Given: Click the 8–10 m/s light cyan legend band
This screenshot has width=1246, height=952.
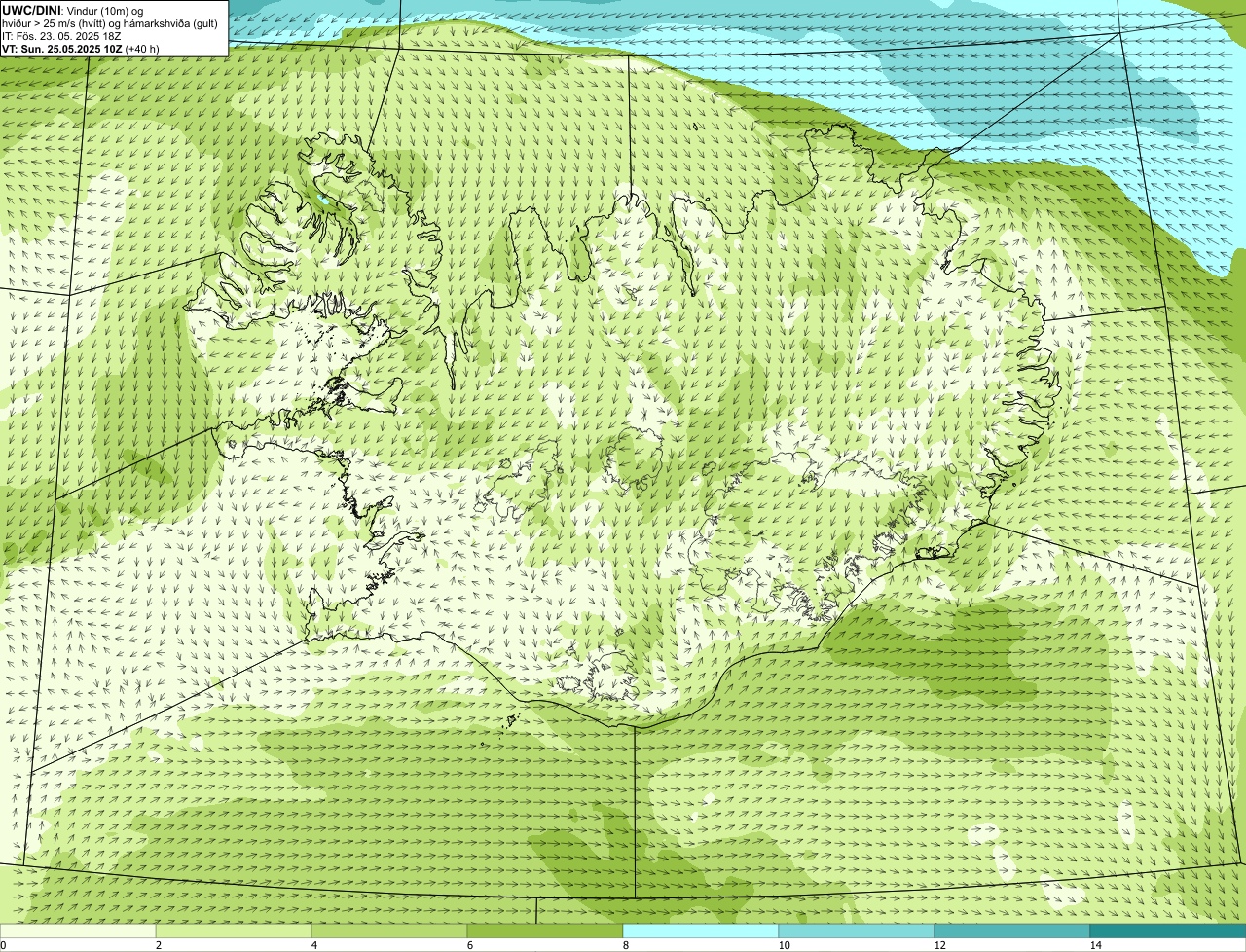Looking at the screenshot, I should [x=701, y=931].
